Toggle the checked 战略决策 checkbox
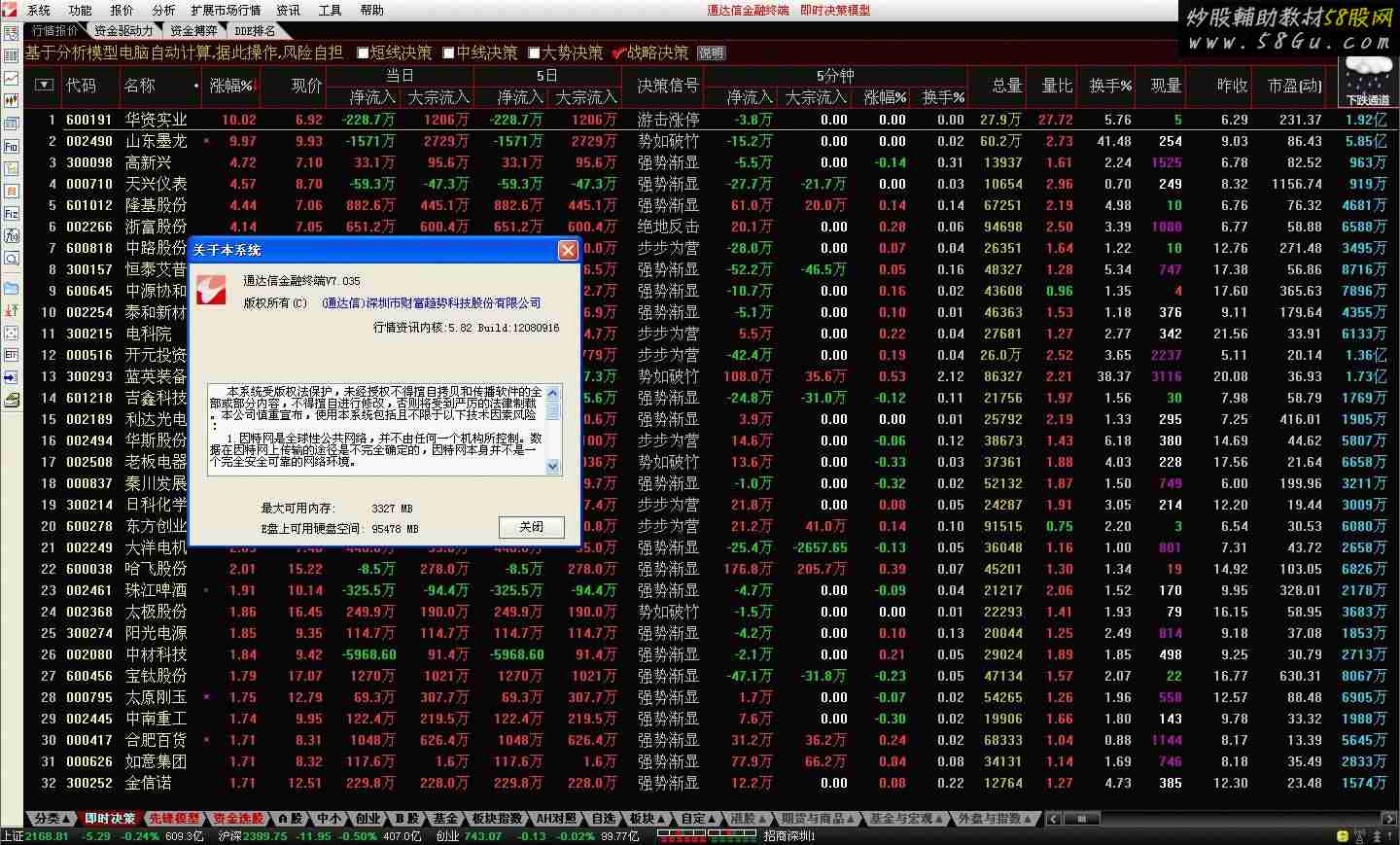The image size is (1400, 845). pos(618,53)
